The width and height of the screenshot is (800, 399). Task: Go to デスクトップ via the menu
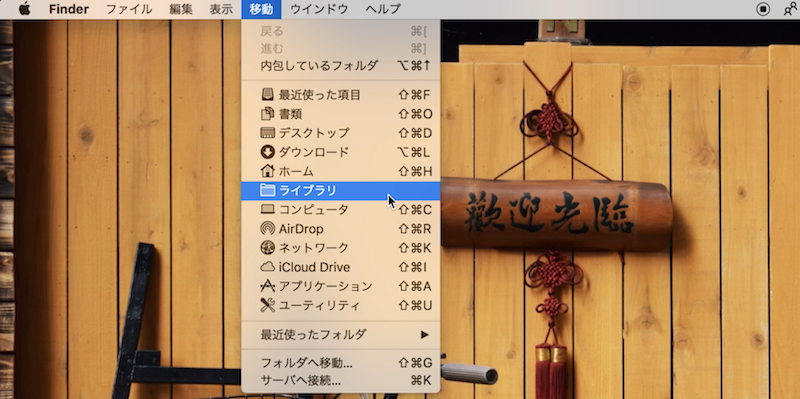(341, 133)
